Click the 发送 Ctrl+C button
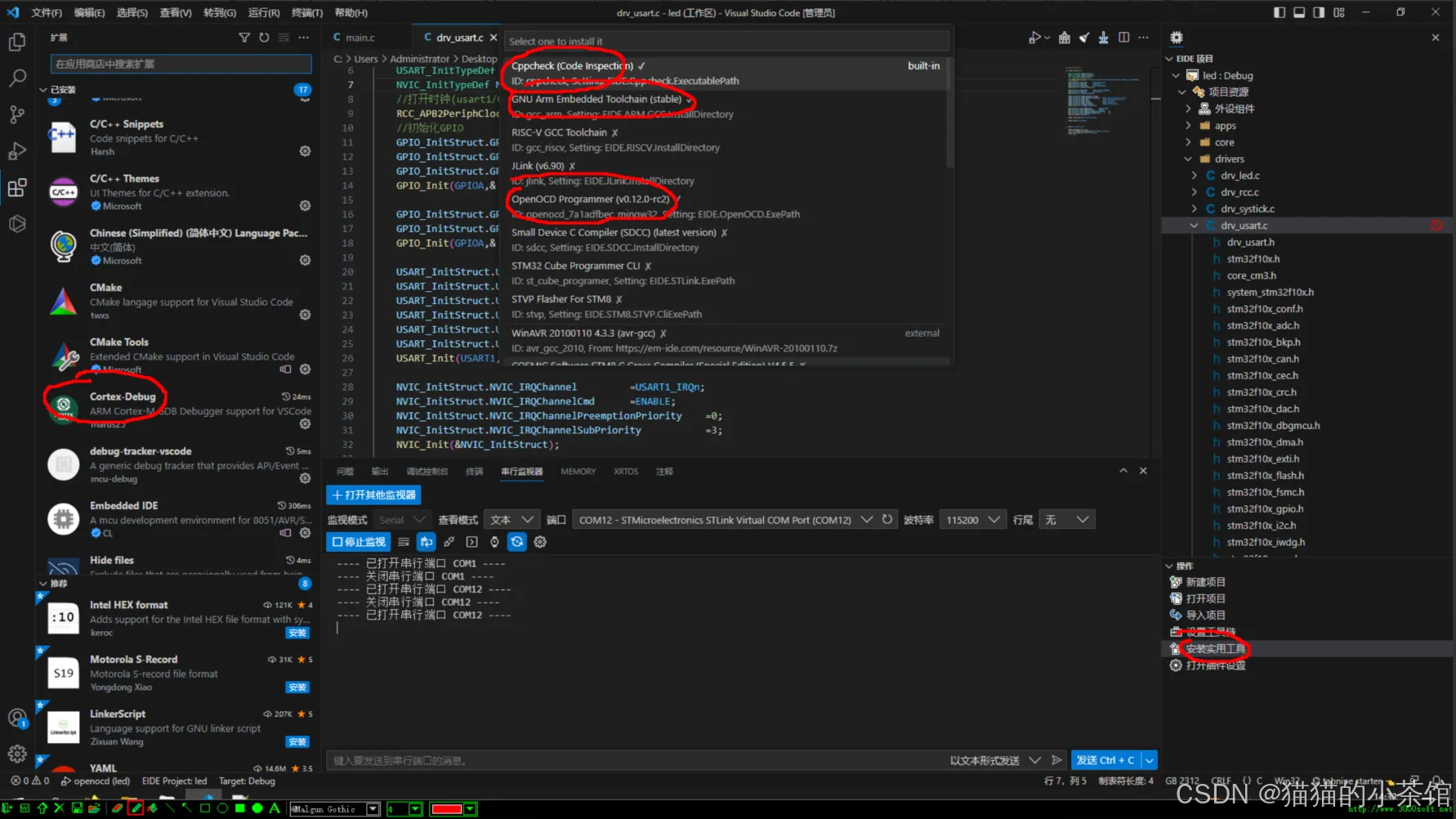 tap(1105, 760)
